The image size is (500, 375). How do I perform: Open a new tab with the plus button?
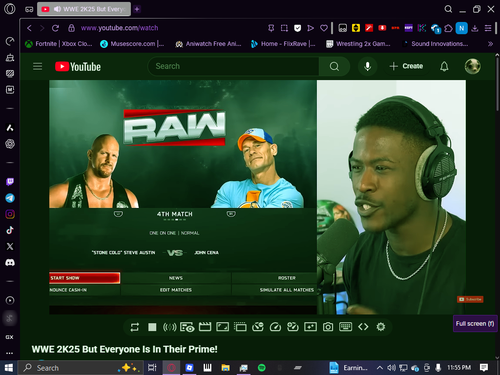137,9
